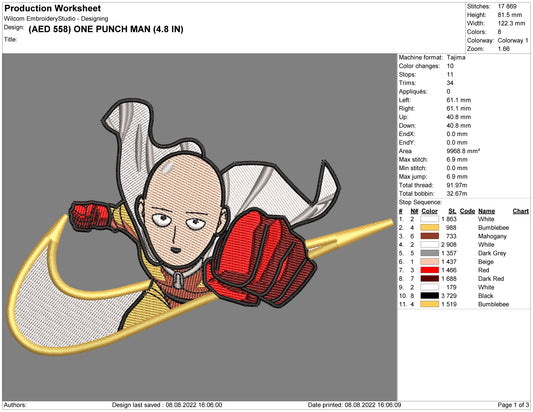Pick the Beige color swatch in stop 6
Image resolution: width=533 pixels, height=412 pixels.
click(x=430, y=262)
